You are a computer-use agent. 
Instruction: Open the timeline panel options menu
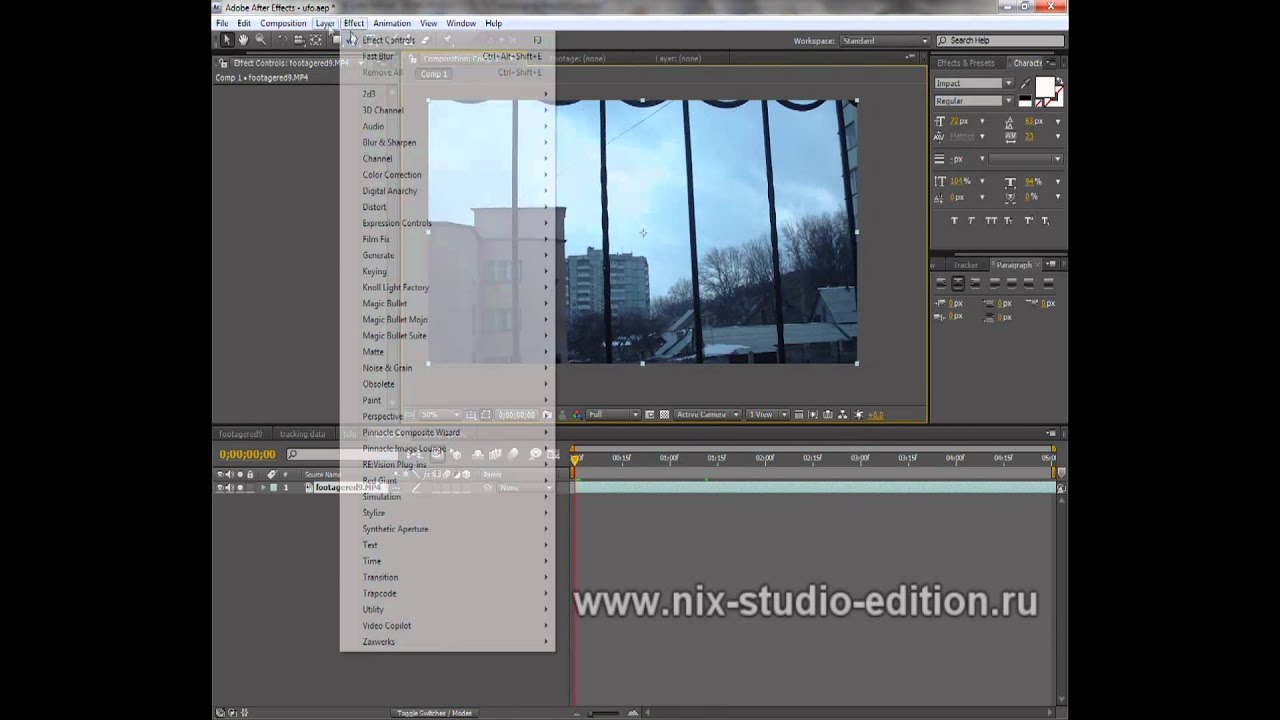(1051, 433)
